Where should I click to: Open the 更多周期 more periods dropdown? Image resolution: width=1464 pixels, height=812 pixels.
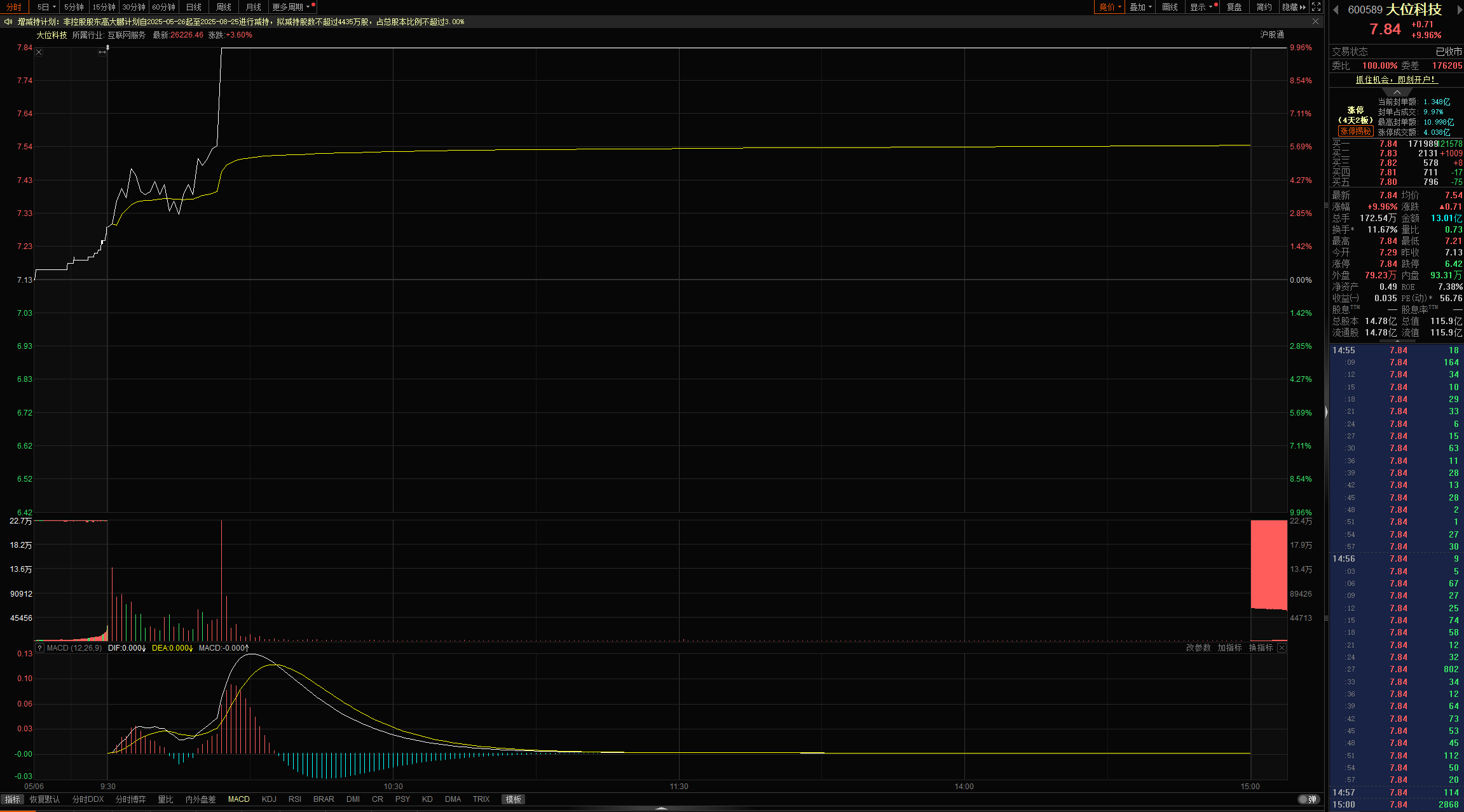[291, 7]
